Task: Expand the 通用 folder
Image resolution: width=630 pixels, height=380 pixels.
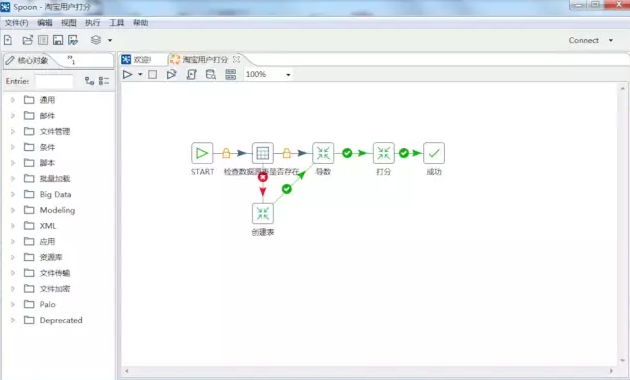Action: pyautogui.click(x=13, y=100)
